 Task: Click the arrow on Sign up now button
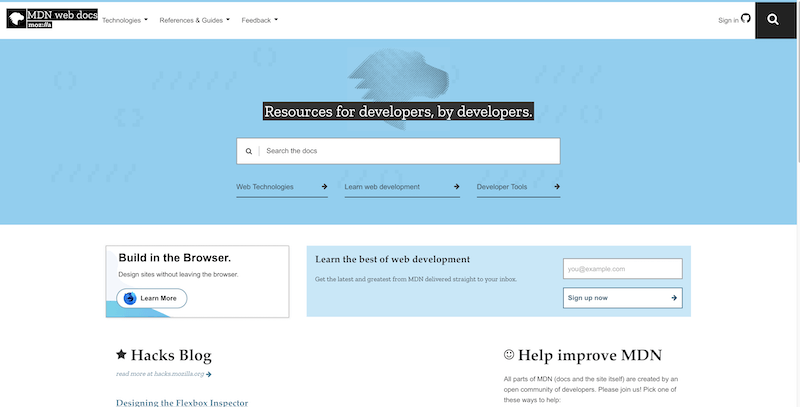(x=674, y=298)
